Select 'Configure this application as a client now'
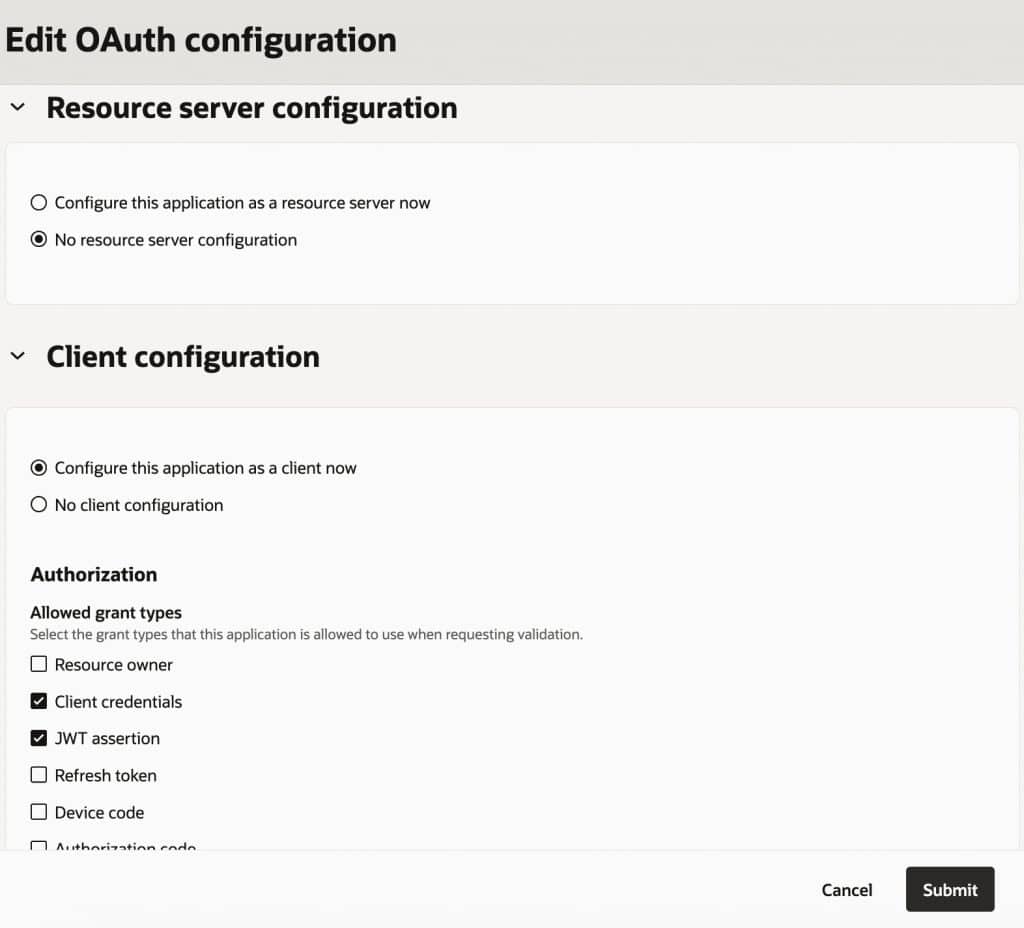Image resolution: width=1024 pixels, height=928 pixels. 39,468
